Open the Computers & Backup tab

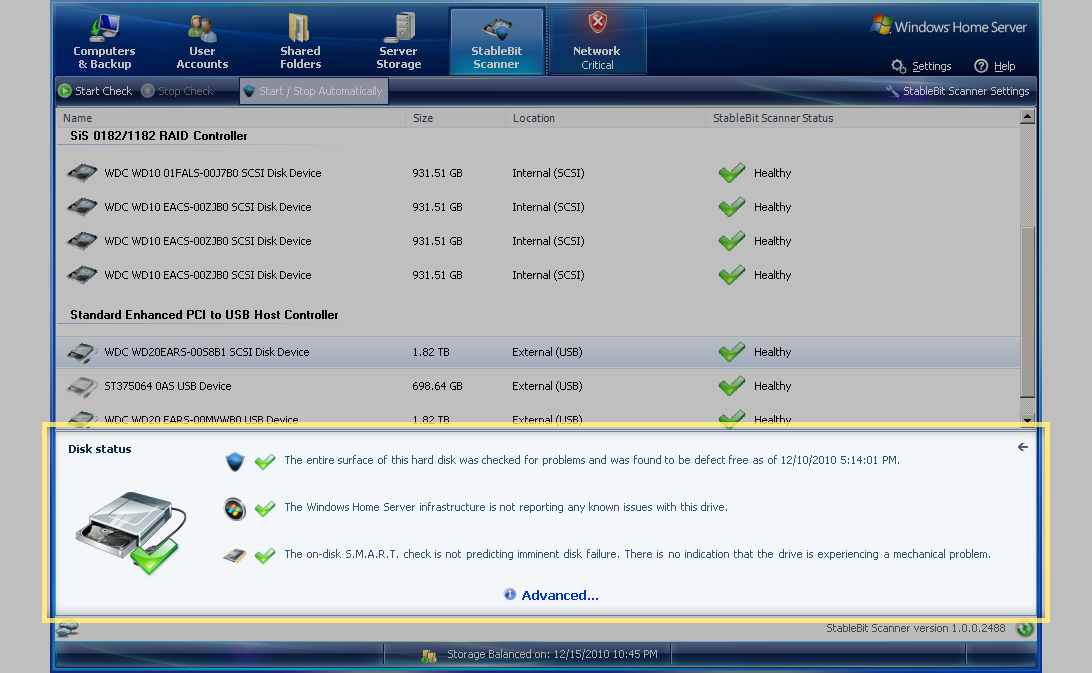(x=104, y=42)
